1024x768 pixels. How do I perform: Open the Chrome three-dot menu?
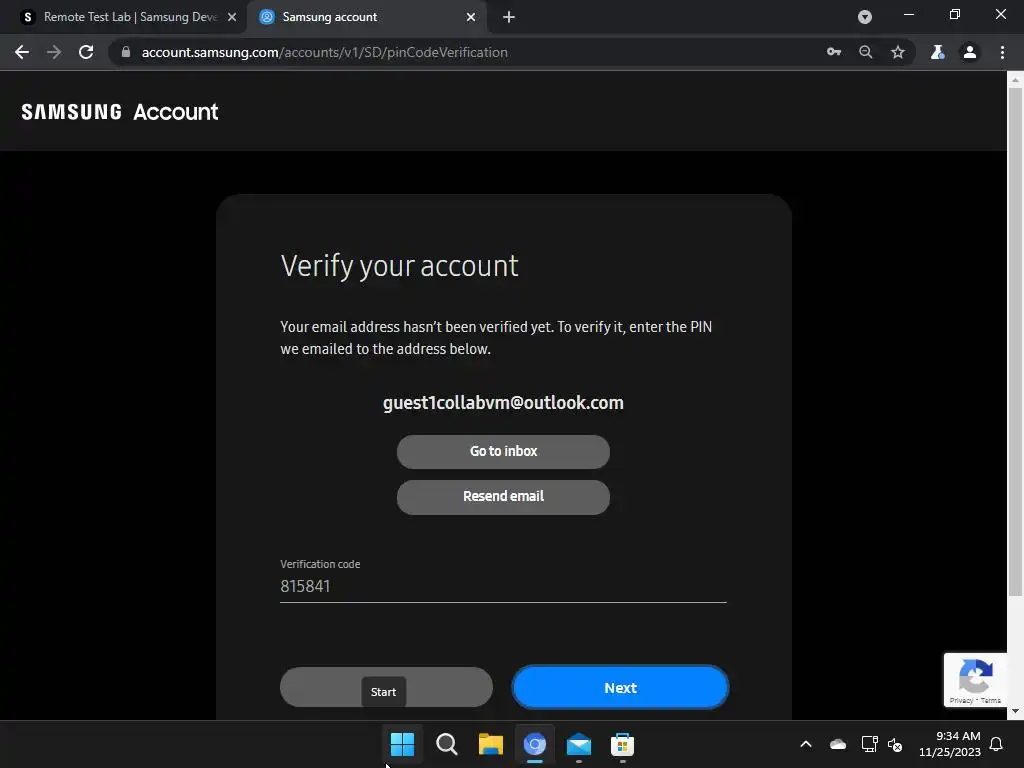(x=1002, y=52)
